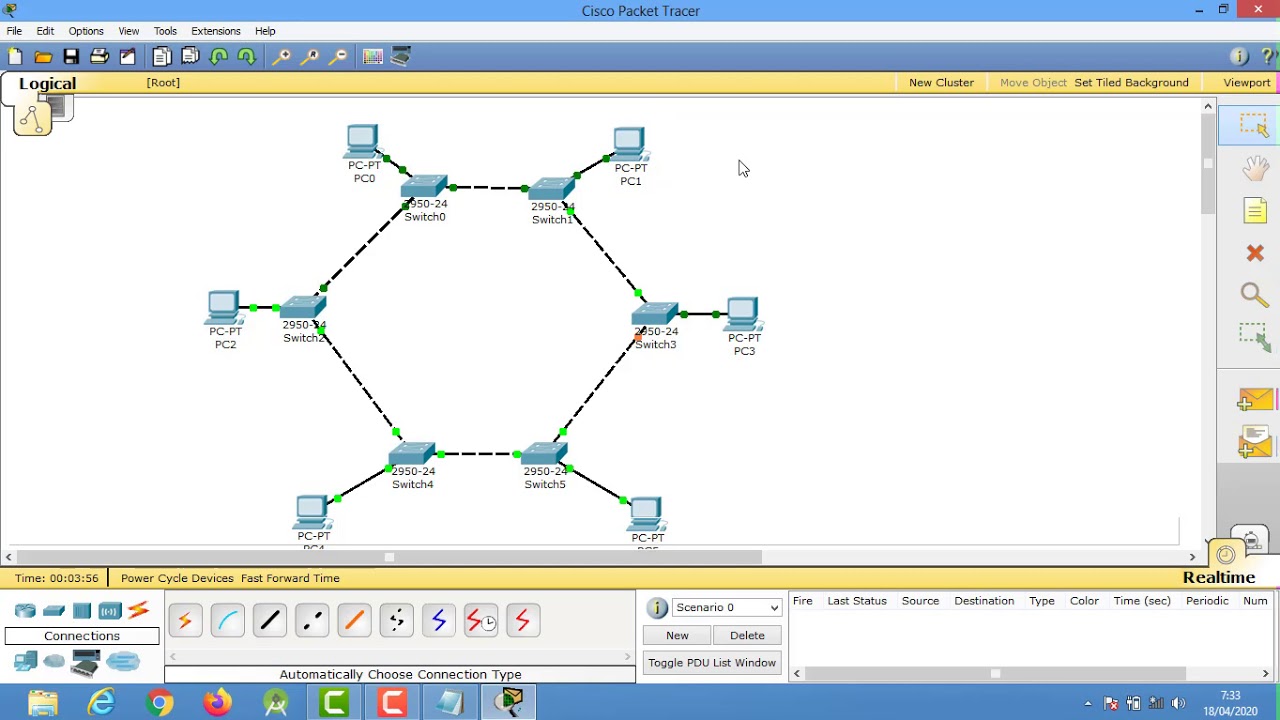Image resolution: width=1280 pixels, height=720 pixels.
Task: Zoom in with the plus magnifier
Action: [x=281, y=57]
